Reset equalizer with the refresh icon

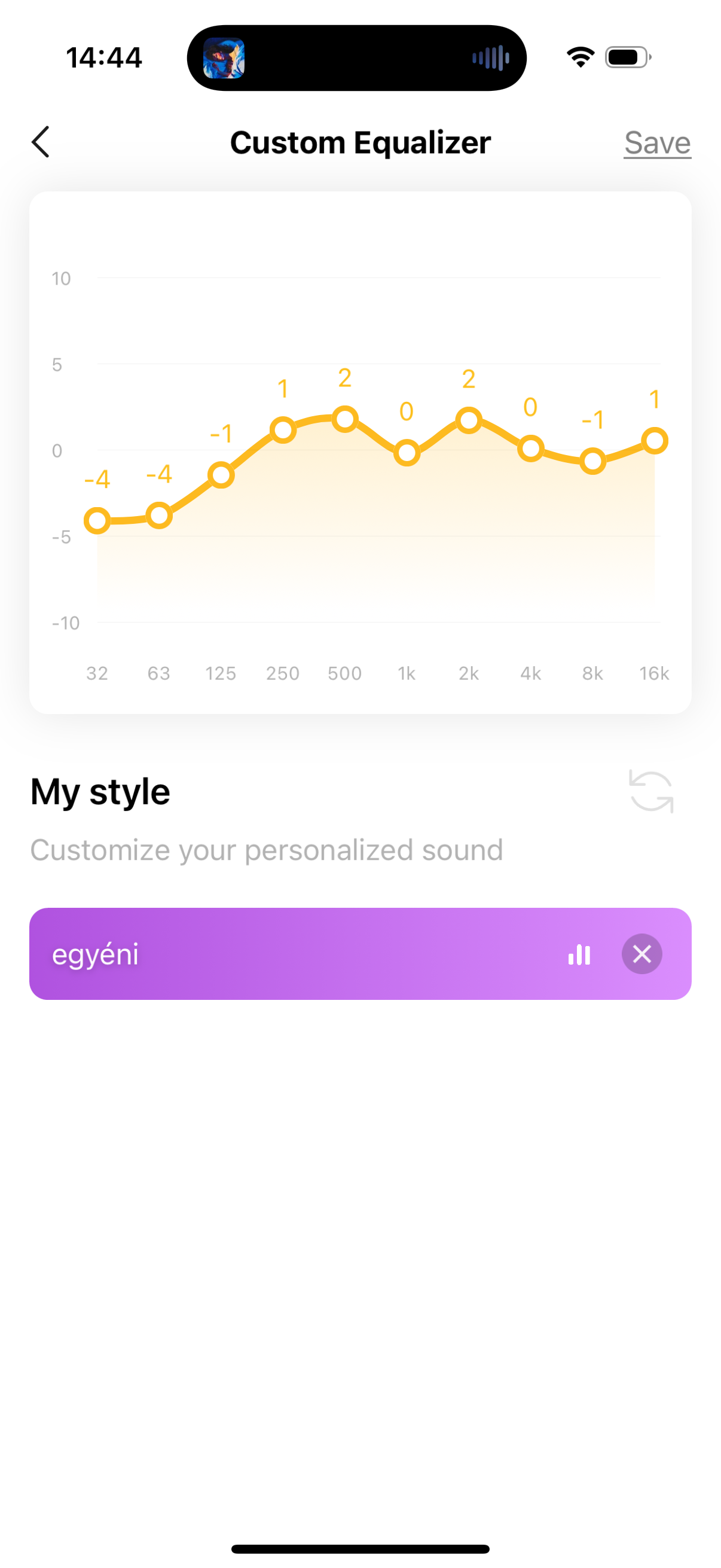(651, 791)
